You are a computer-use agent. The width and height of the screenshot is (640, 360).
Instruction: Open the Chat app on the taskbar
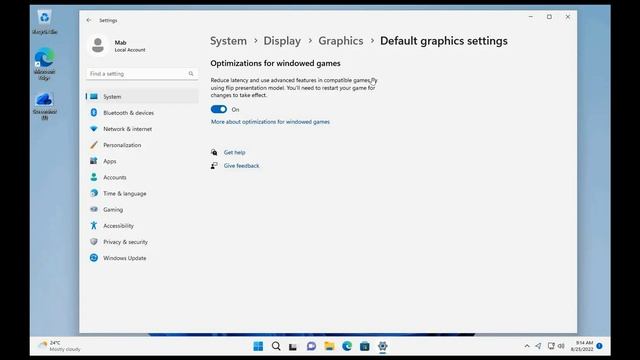pos(311,346)
